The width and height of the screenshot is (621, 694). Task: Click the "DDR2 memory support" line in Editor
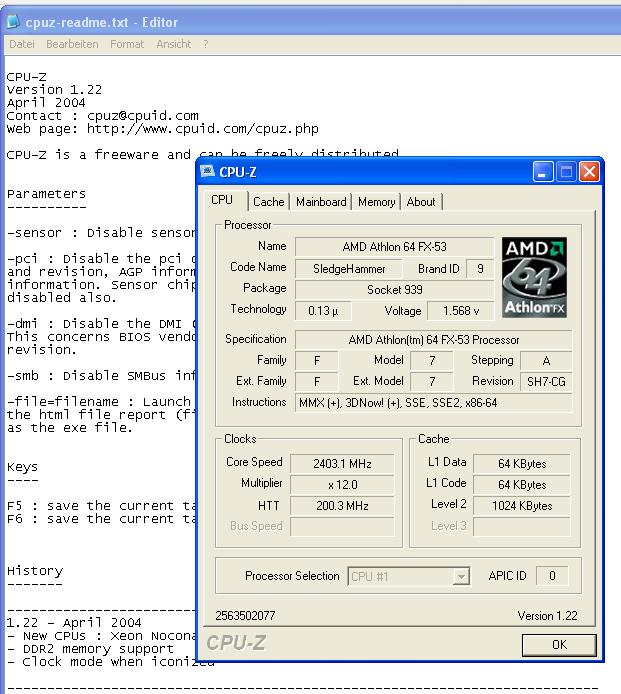tap(90, 649)
